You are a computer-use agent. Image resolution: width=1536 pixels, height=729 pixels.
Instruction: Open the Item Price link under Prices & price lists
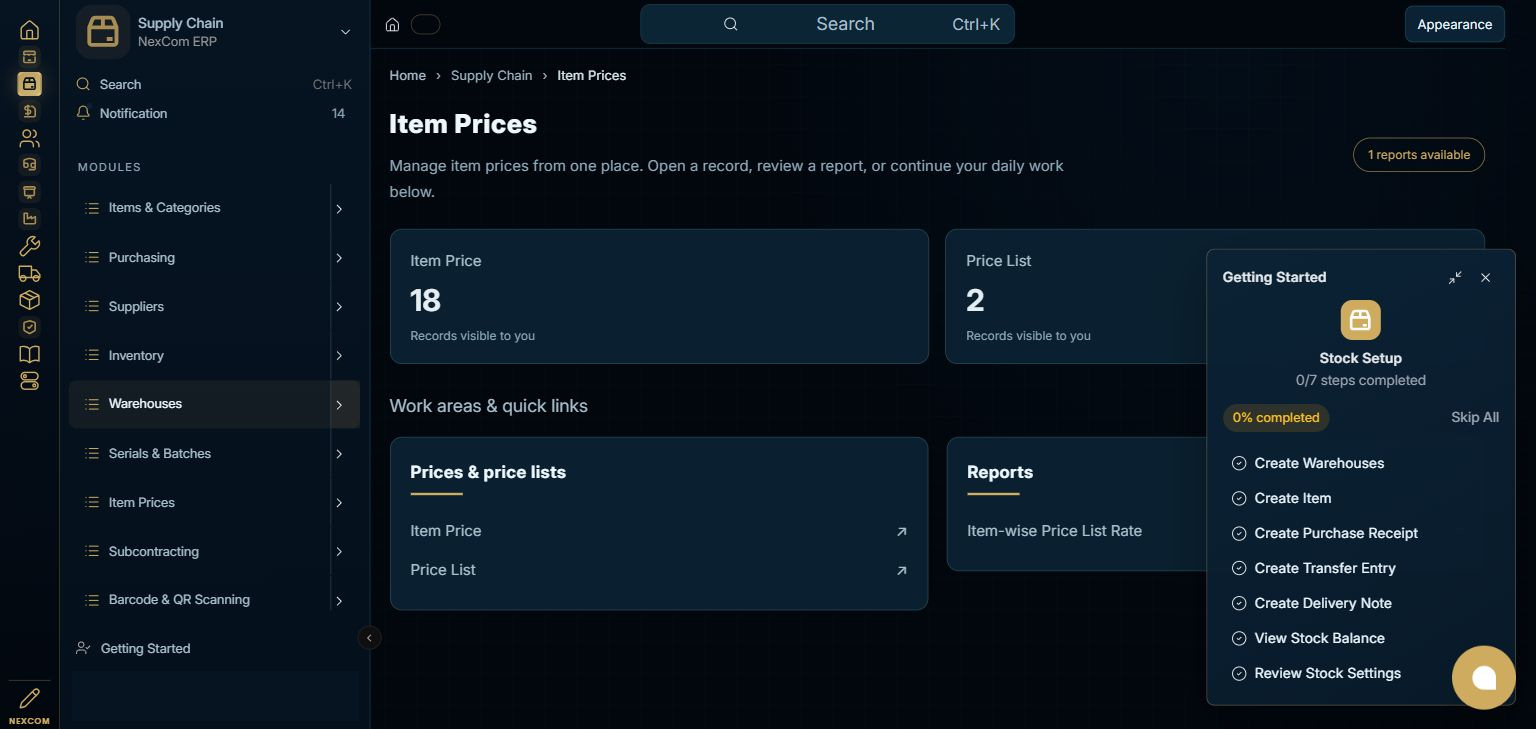click(659, 531)
